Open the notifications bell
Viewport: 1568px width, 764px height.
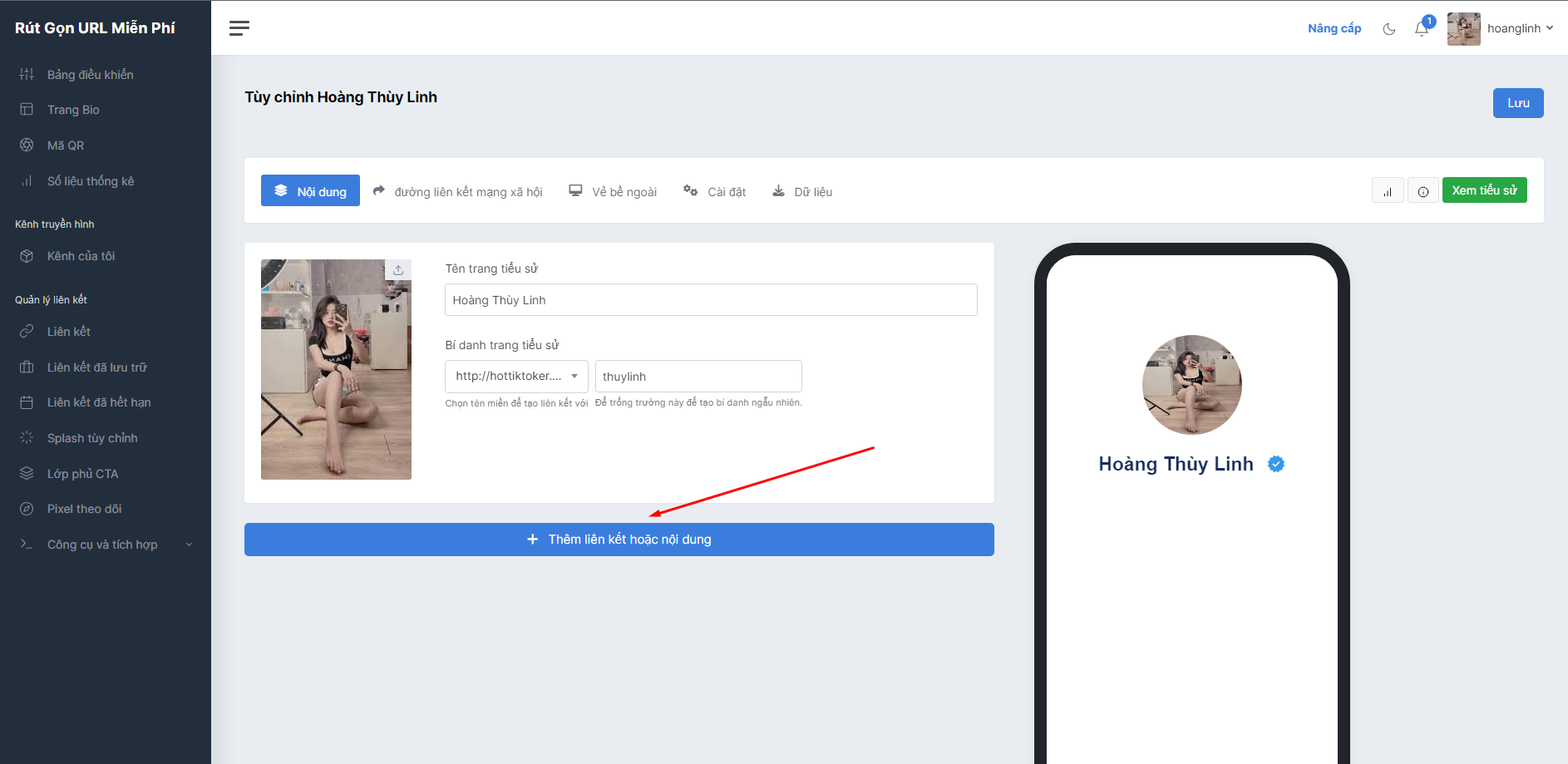pos(1422,29)
